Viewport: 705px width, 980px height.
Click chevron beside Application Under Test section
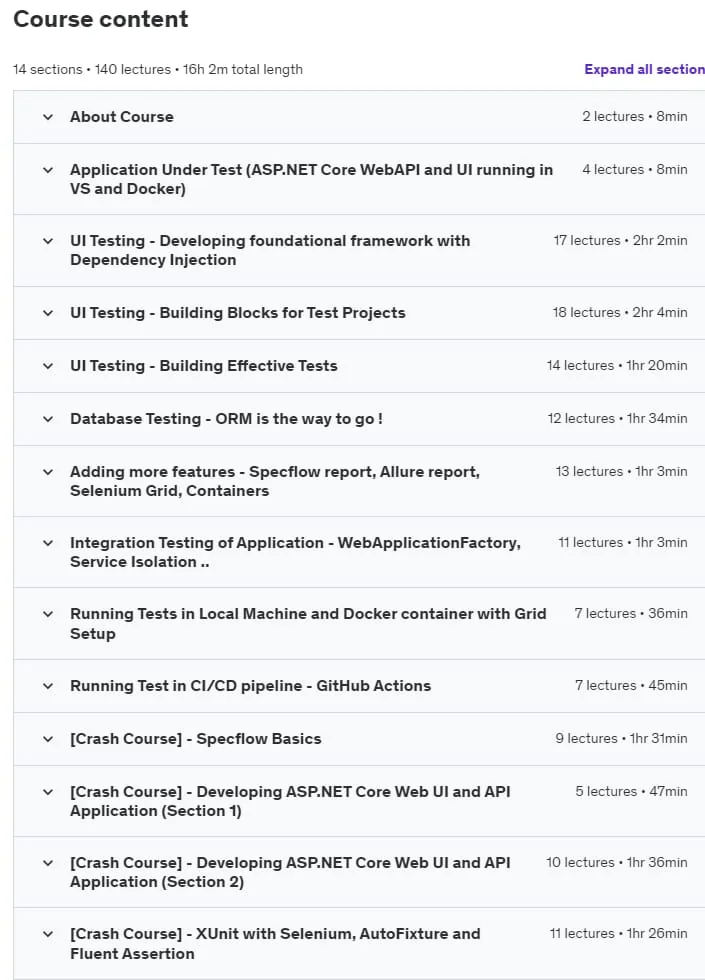click(48, 170)
